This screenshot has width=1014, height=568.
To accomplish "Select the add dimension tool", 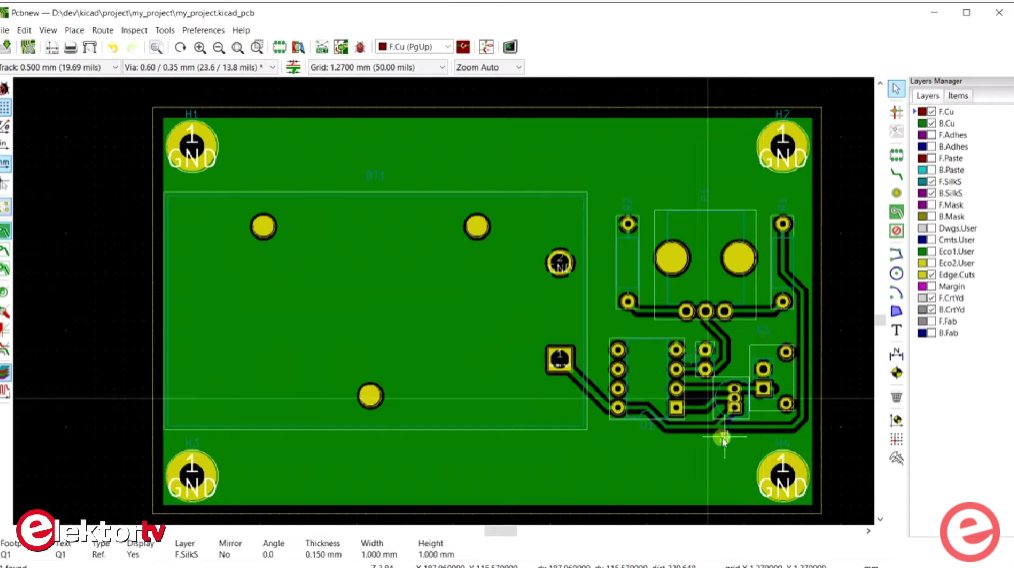I will 896,354.
